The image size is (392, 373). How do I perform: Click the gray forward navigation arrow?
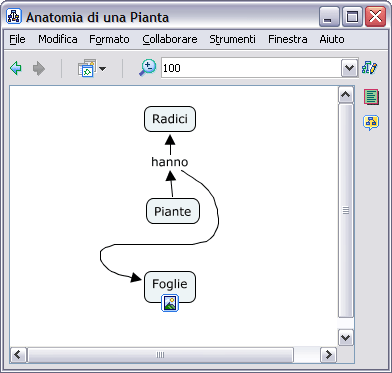point(39,69)
